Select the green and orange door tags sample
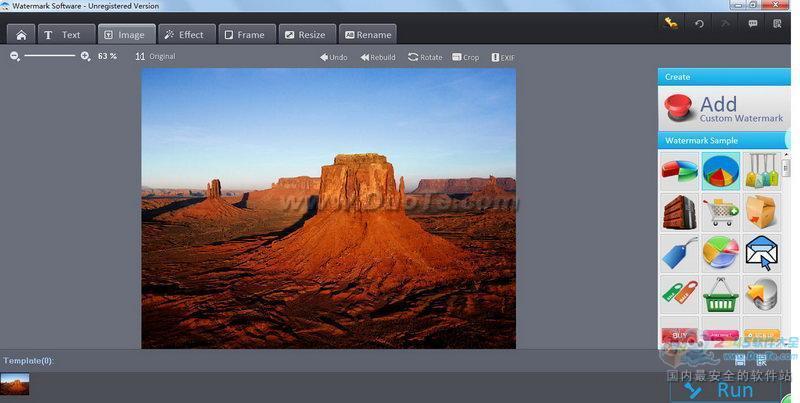 click(x=679, y=294)
